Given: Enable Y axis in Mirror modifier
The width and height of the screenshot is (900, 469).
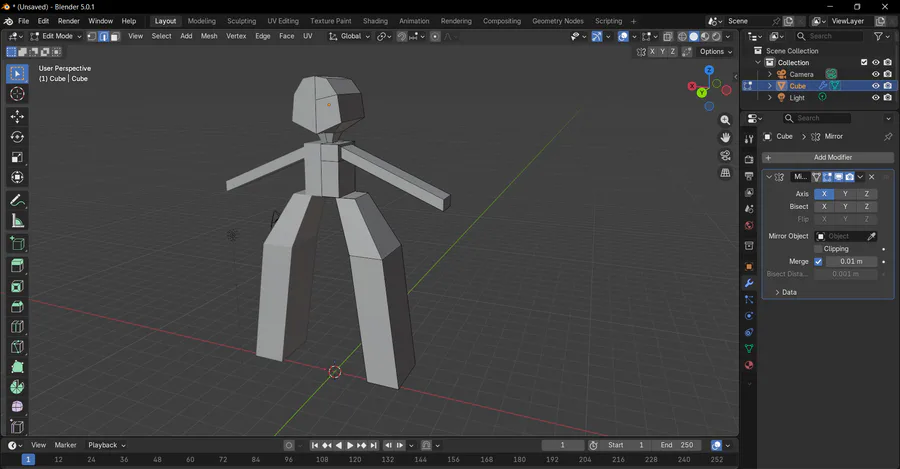Looking at the screenshot, I should click(x=845, y=194).
